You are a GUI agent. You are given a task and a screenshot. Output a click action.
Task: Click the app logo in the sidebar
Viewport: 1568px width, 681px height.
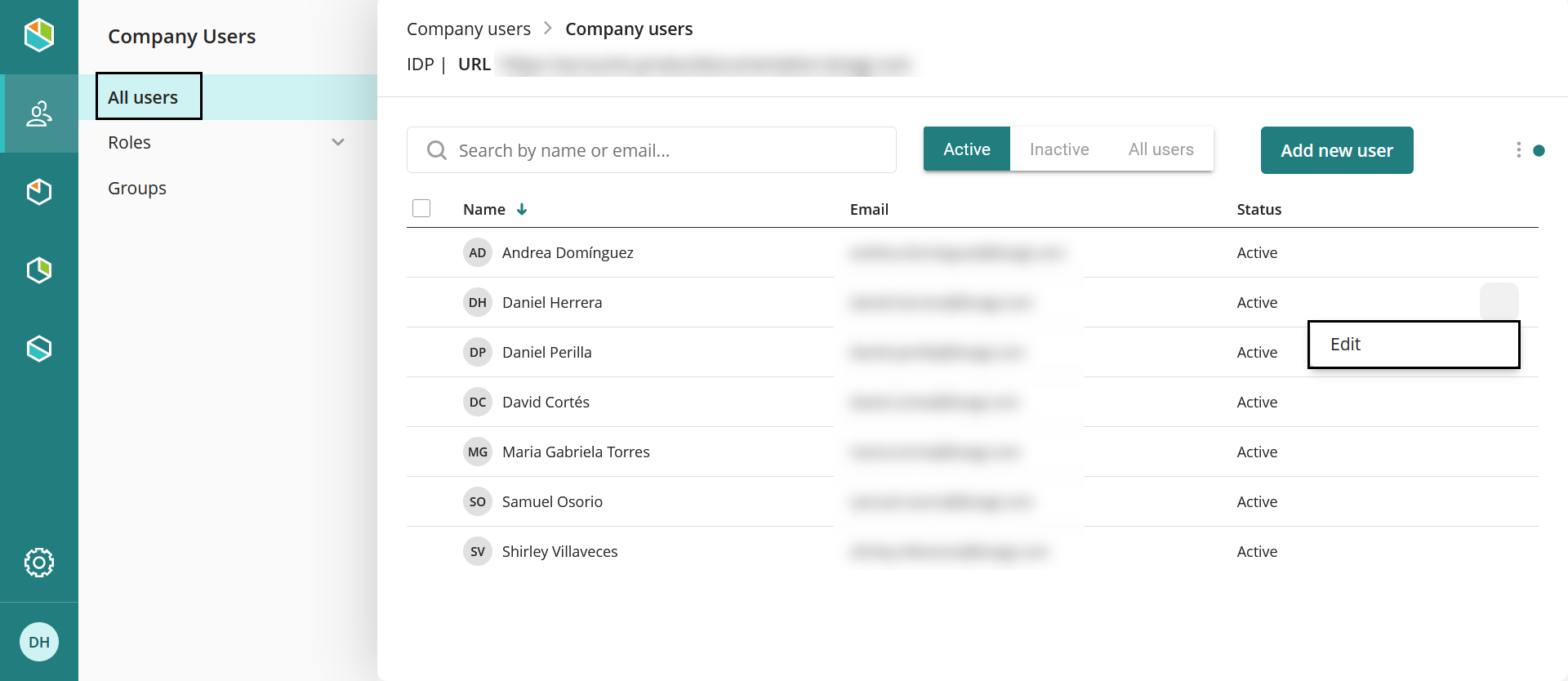coord(39,35)
